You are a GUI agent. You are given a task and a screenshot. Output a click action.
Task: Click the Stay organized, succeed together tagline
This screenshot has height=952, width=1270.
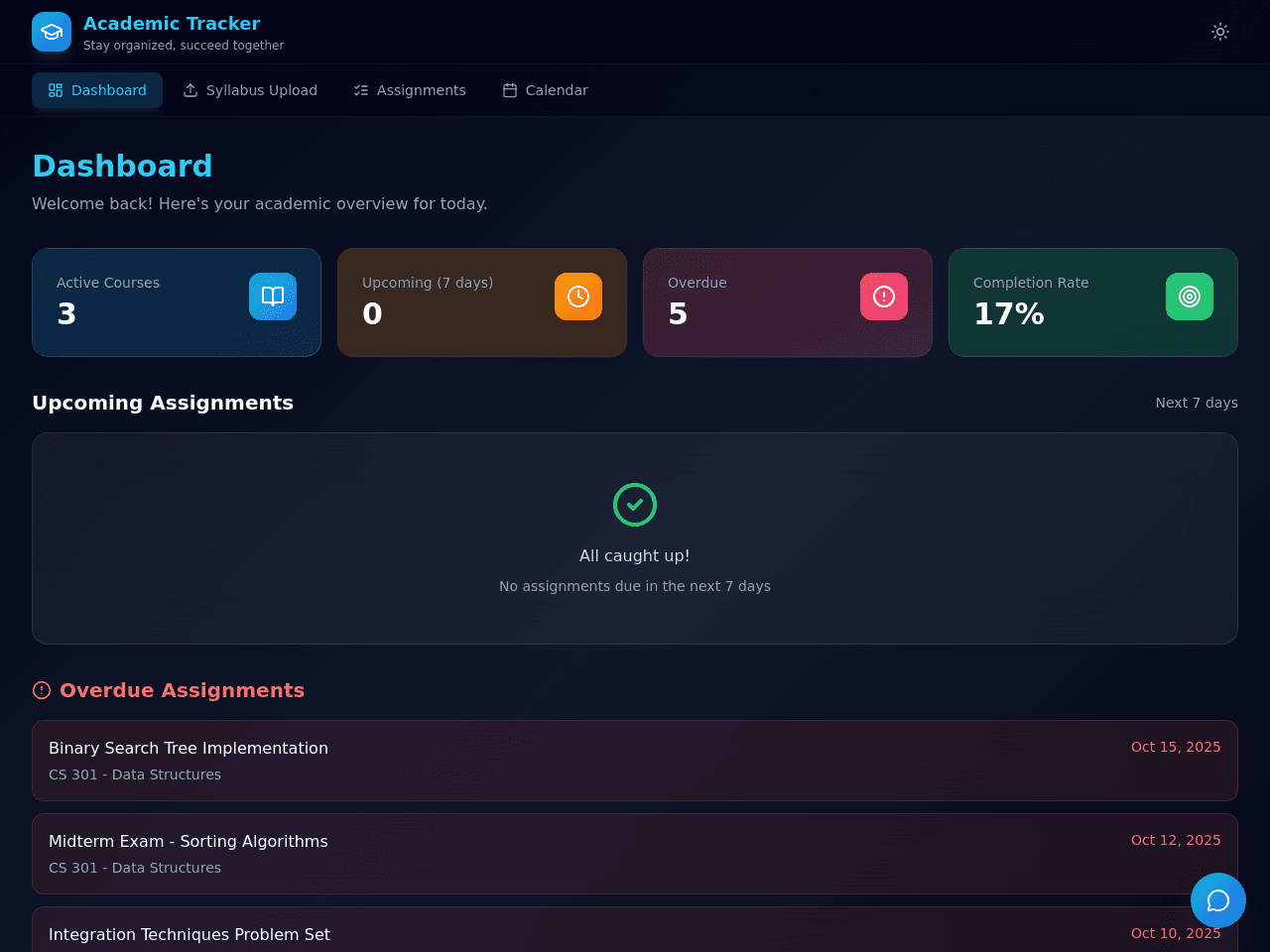(x=184, y=46)
